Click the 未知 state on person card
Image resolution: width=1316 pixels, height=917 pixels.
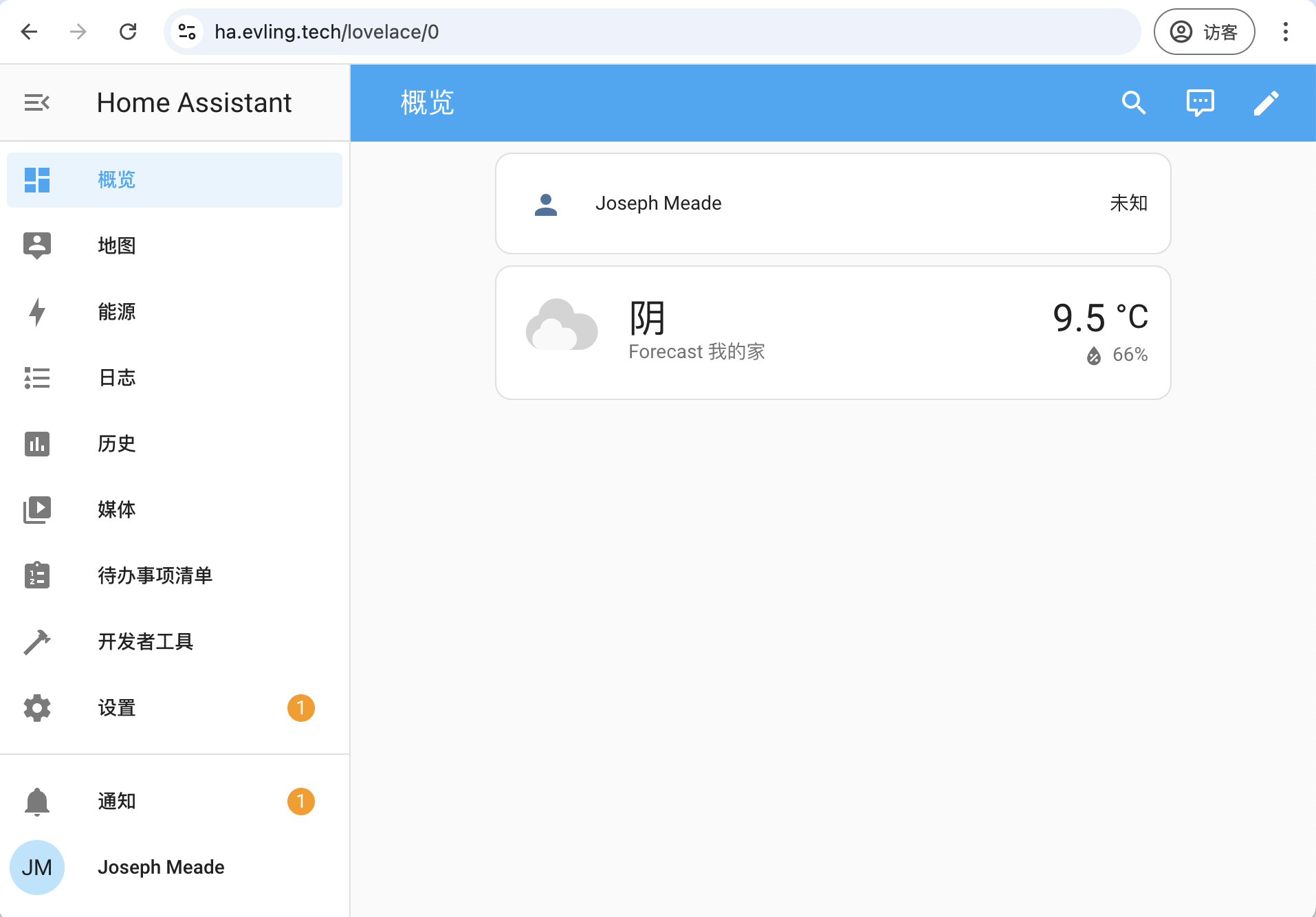(x=1128, y=203)
